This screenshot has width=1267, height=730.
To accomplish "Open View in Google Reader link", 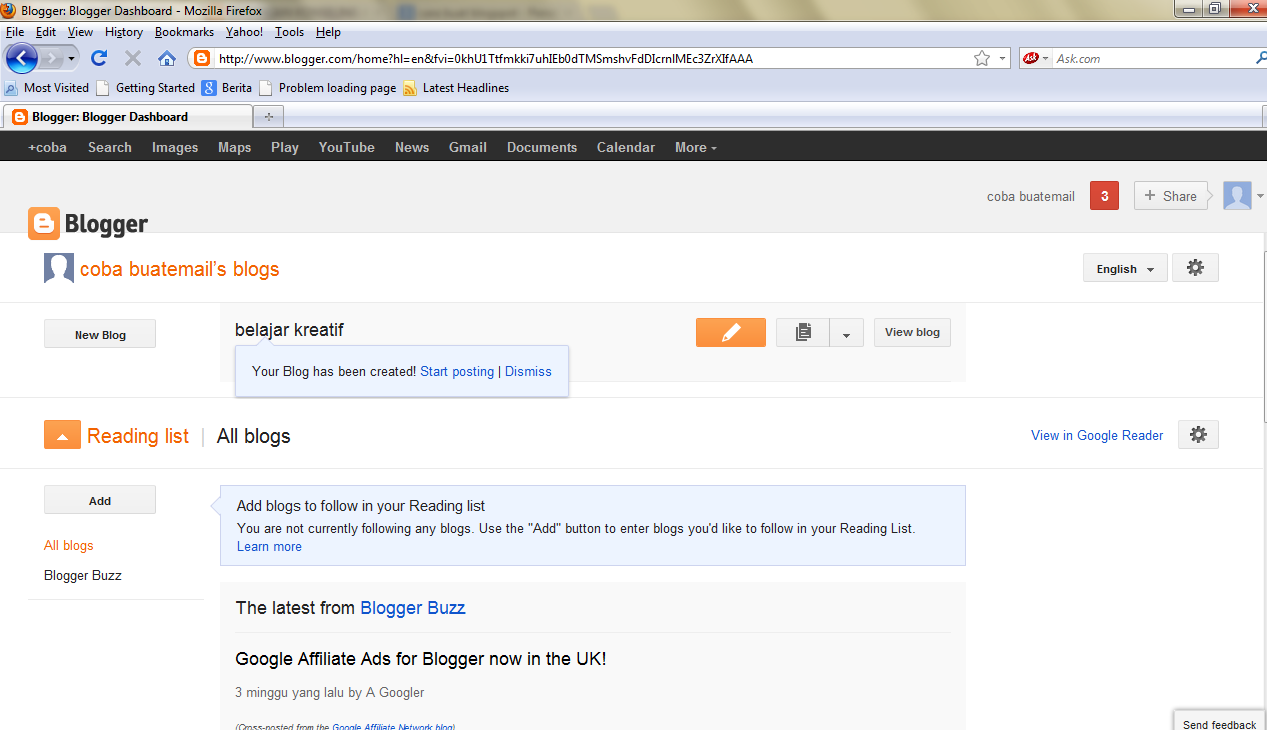I will 1097,435.
